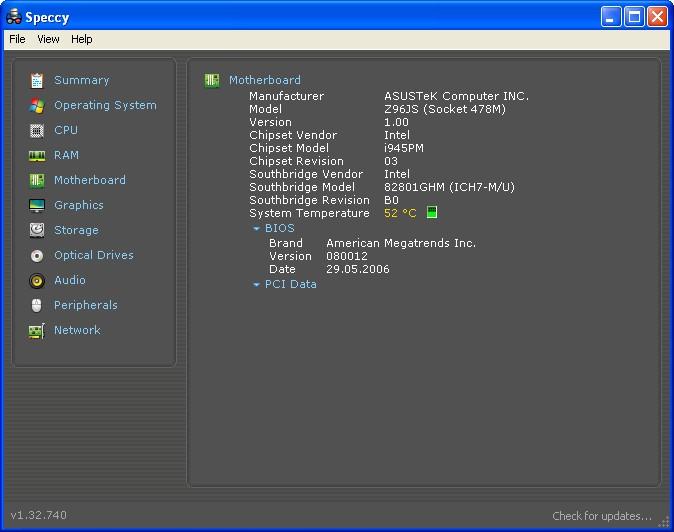Viewport: 674px width, 532px height.
Task: Close the Speccy window
Action: [x=657, y=17]
